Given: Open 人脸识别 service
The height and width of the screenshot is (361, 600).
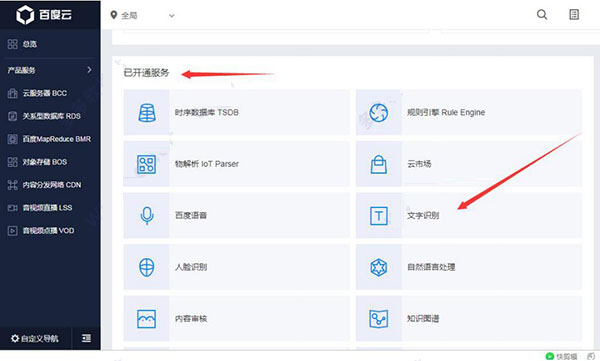Looking at the screenshot, I should [236, 267].
